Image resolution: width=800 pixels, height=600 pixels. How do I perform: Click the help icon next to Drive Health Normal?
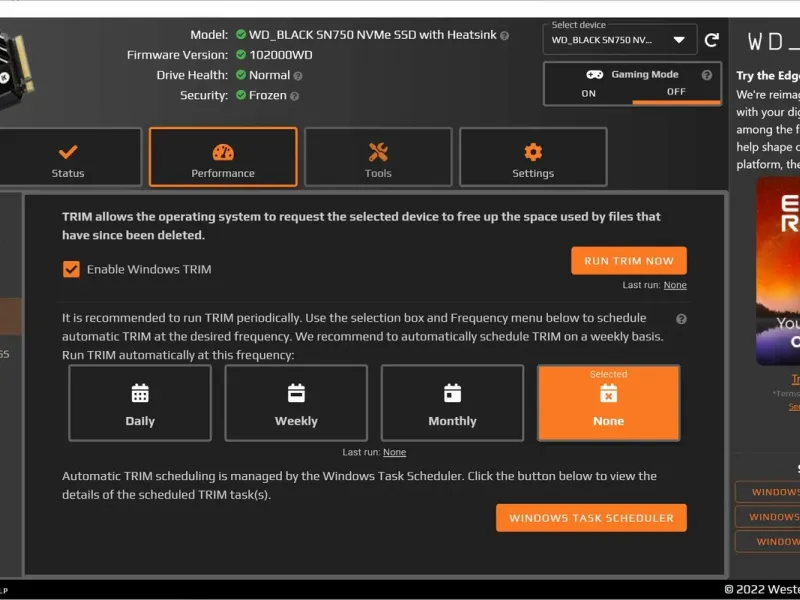tap(298, 76)
